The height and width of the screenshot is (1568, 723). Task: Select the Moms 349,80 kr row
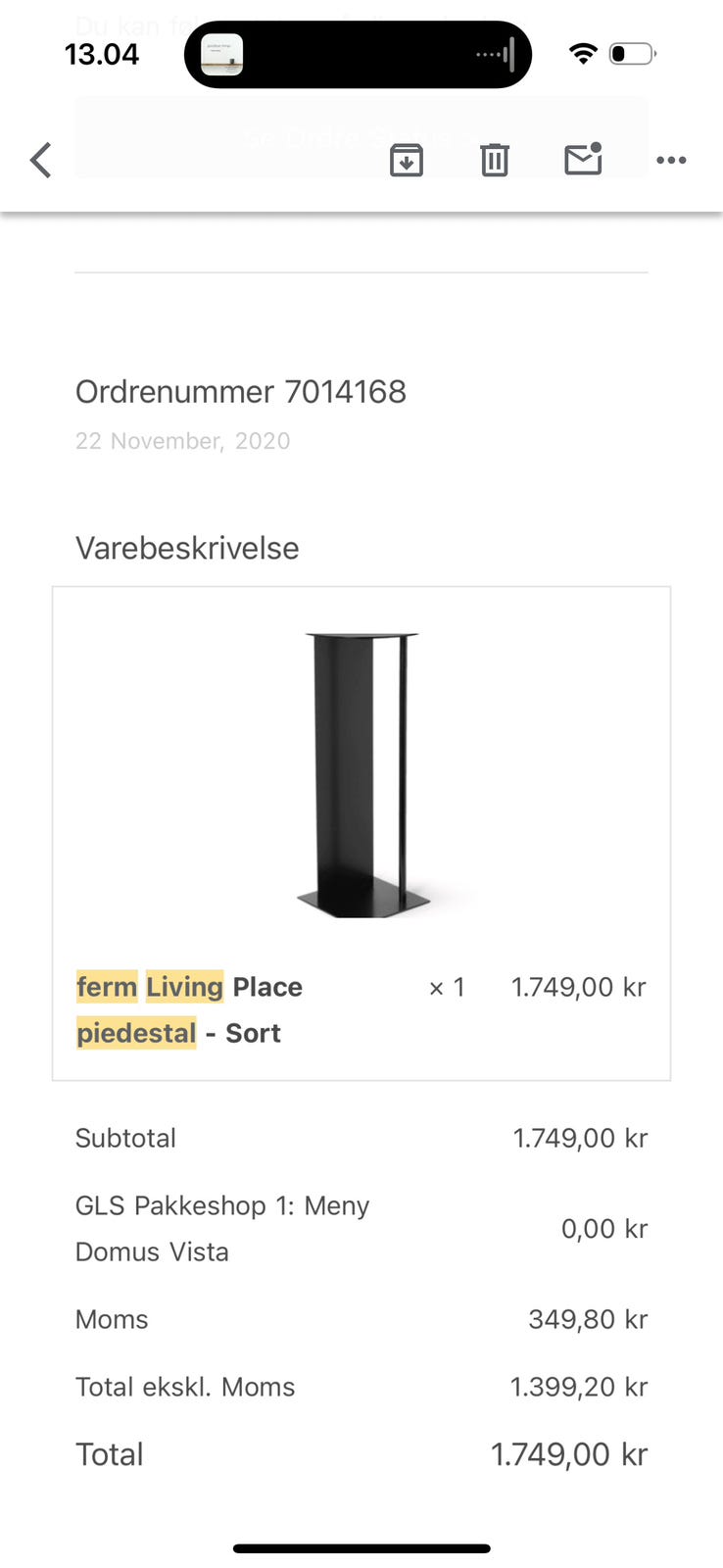point(361,1319)
